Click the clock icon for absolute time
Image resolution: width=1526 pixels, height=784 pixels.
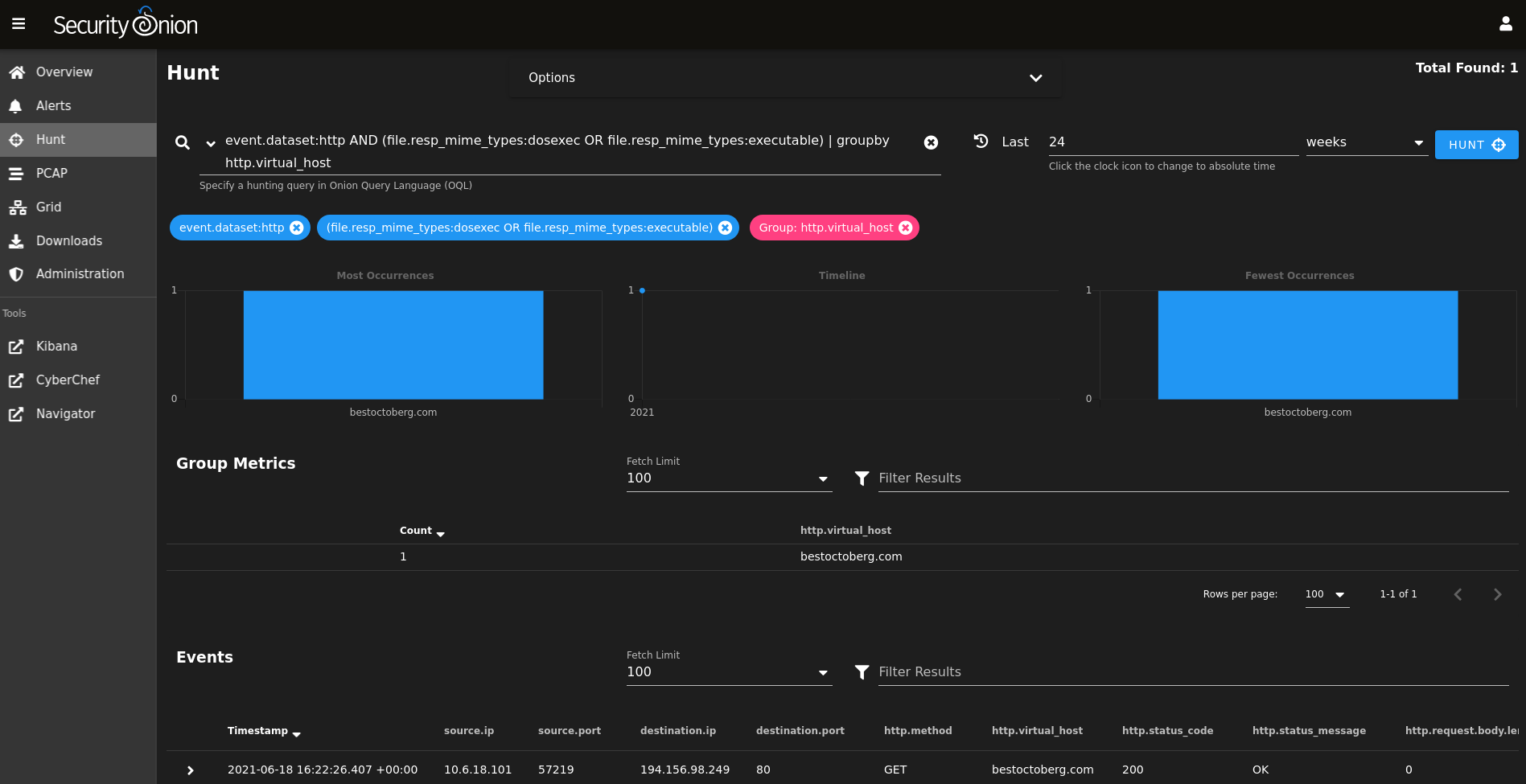[981, 141]
